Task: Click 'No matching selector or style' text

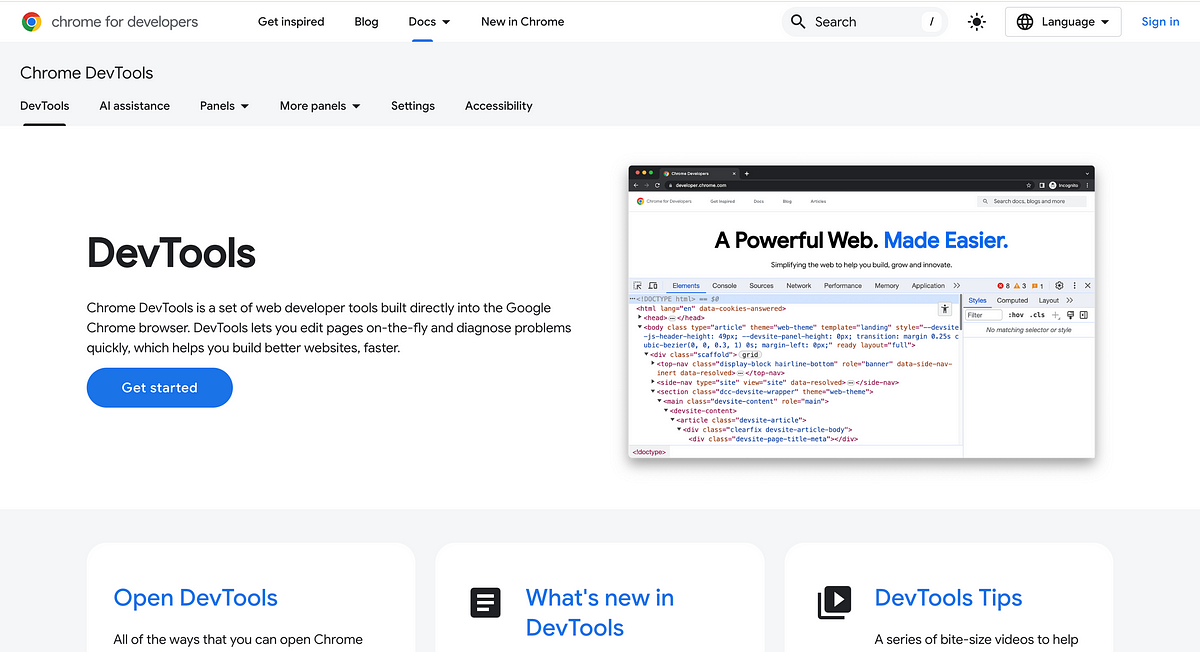Action: tap(1028, 330)
